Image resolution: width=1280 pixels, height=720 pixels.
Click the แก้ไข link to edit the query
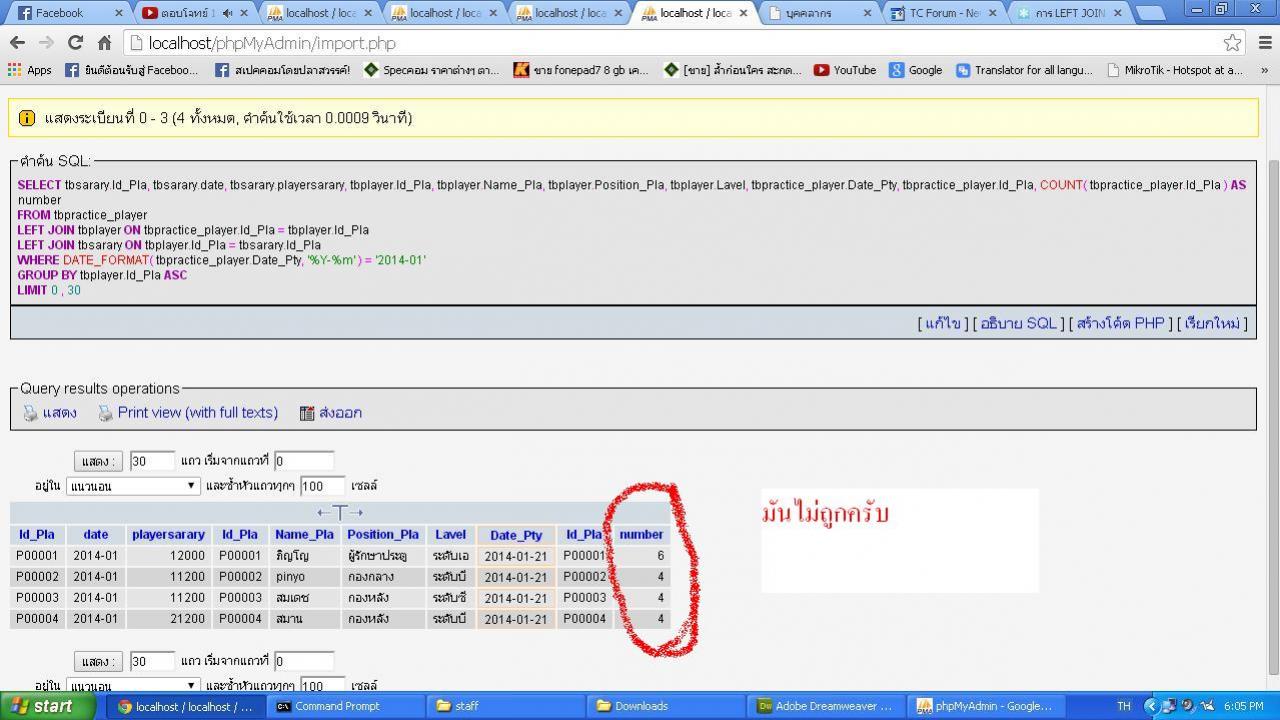pyautogui.click(x=942, y=323)
